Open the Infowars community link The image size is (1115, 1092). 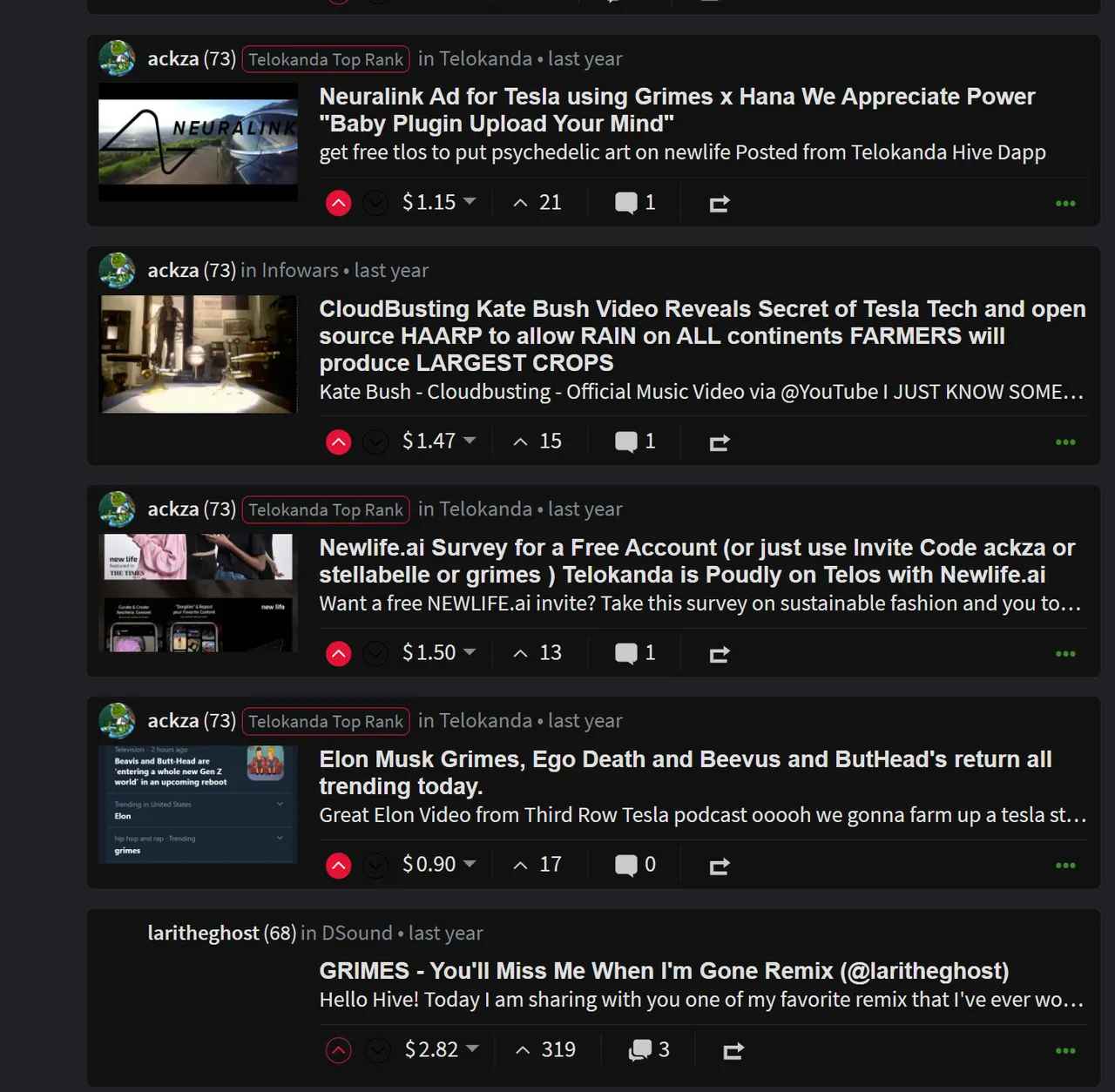coord(300,270)
